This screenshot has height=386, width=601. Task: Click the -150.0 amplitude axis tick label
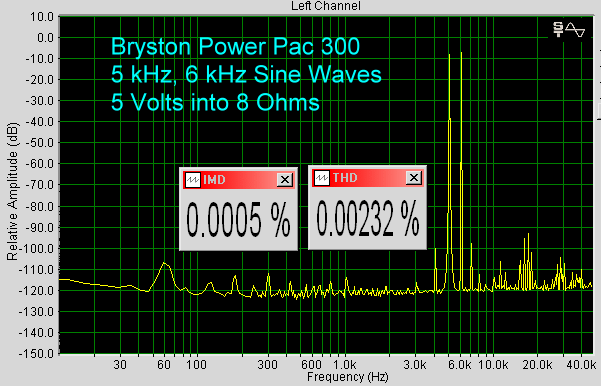click(36, 353)
